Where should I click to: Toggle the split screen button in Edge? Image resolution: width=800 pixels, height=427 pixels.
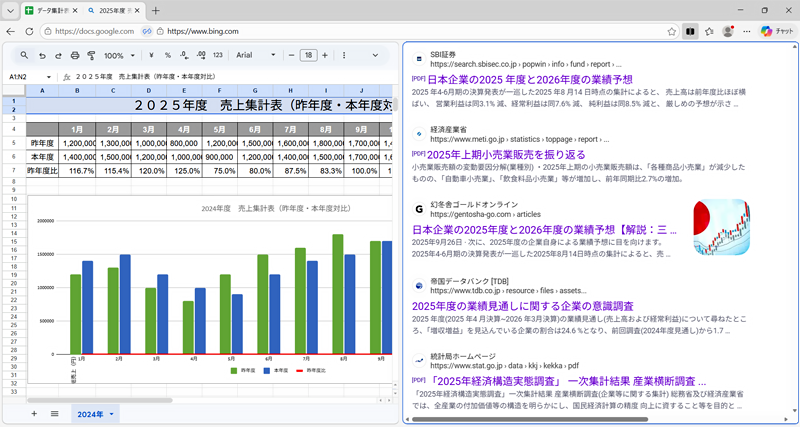[689, 31]
